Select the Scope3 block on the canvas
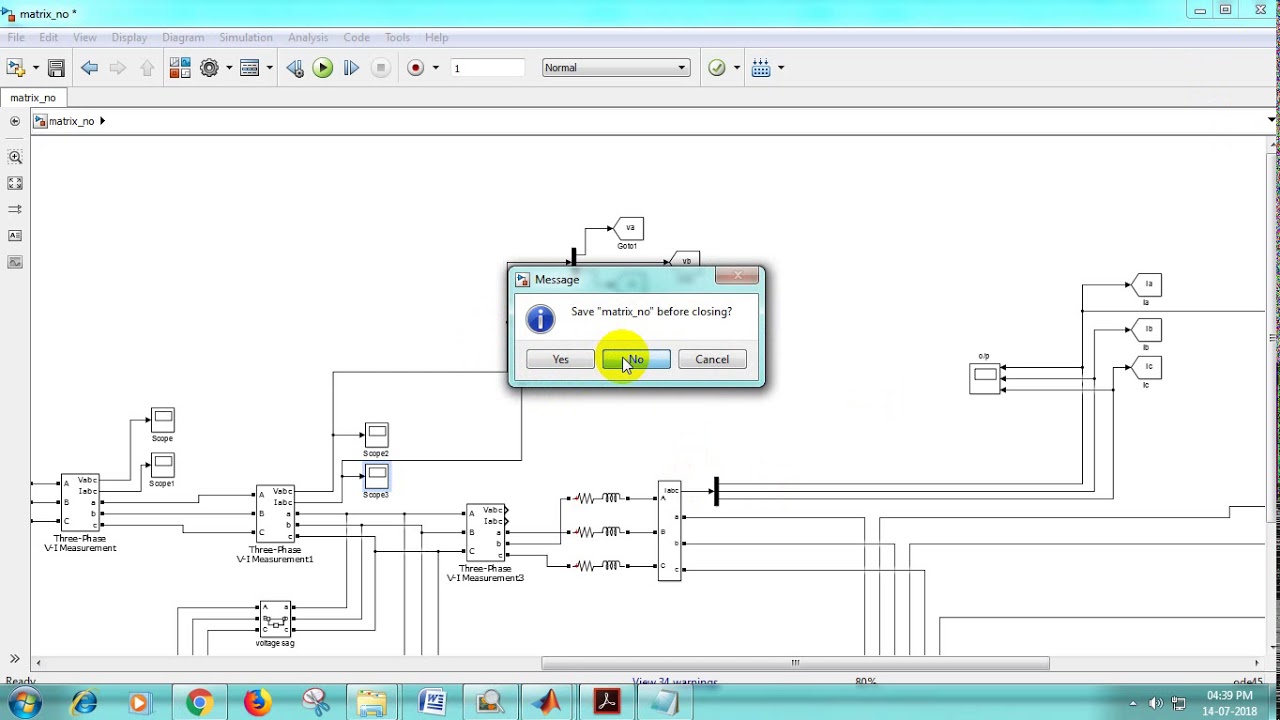 (376, 475)
